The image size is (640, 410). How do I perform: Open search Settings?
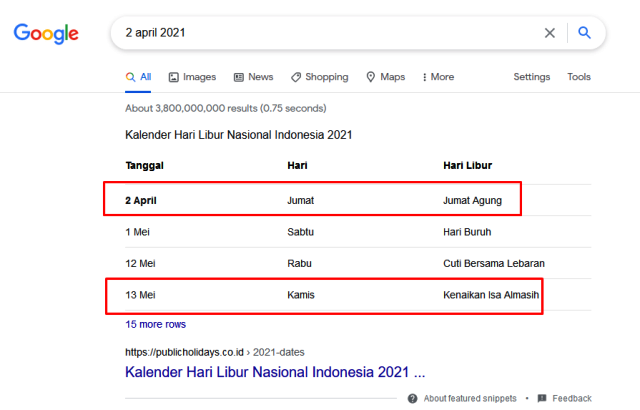531,77
